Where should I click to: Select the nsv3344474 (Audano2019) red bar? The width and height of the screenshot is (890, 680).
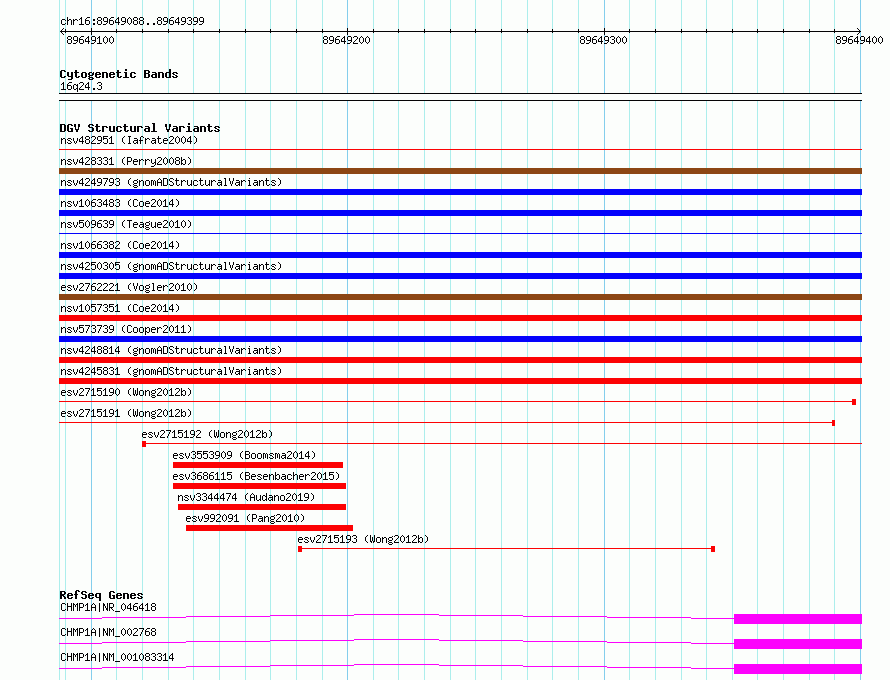262,507
